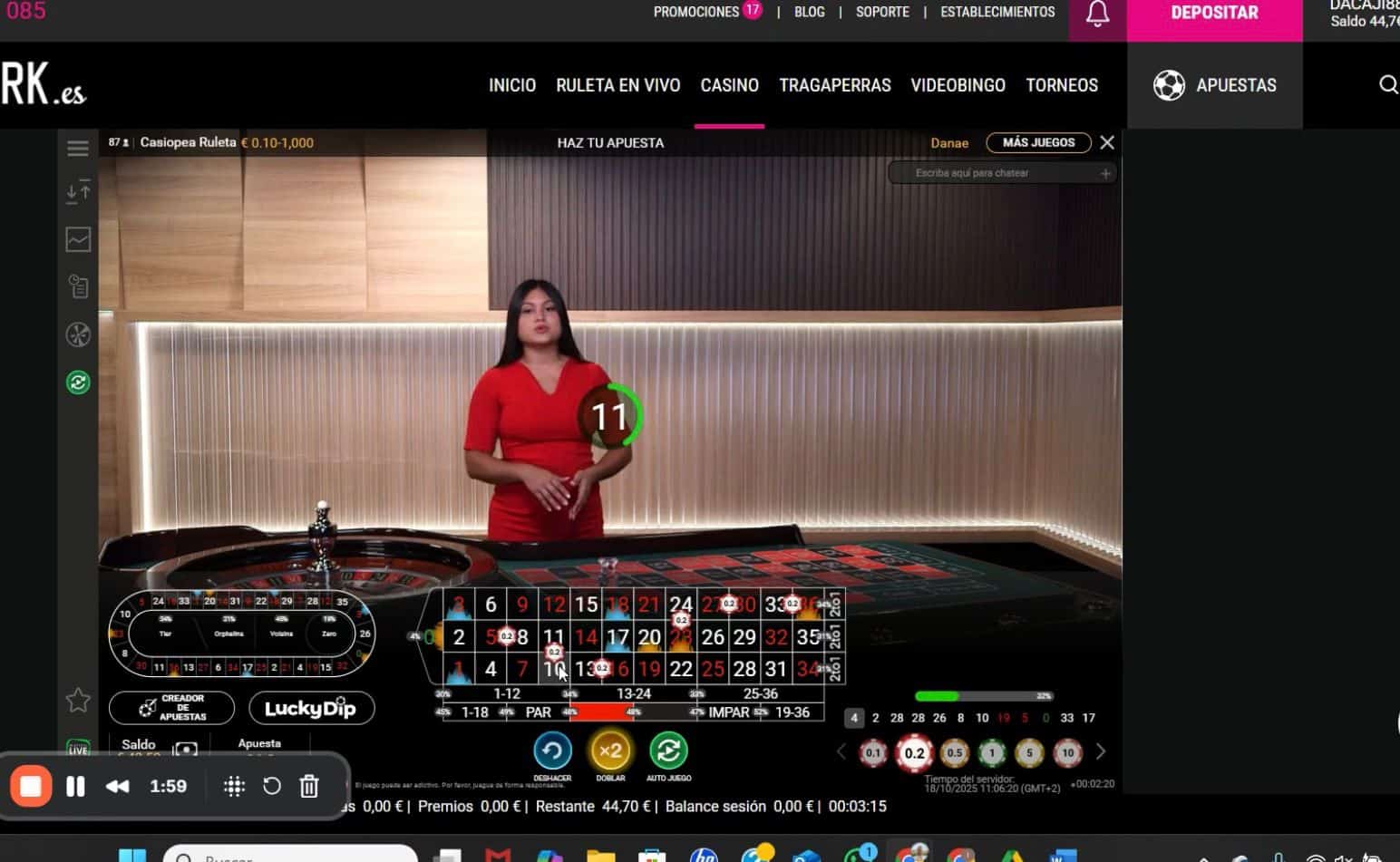The height and width of the screenshot is (862, 1400).
Task: Click the Deshacer undo button
Action: click(552, 751)
